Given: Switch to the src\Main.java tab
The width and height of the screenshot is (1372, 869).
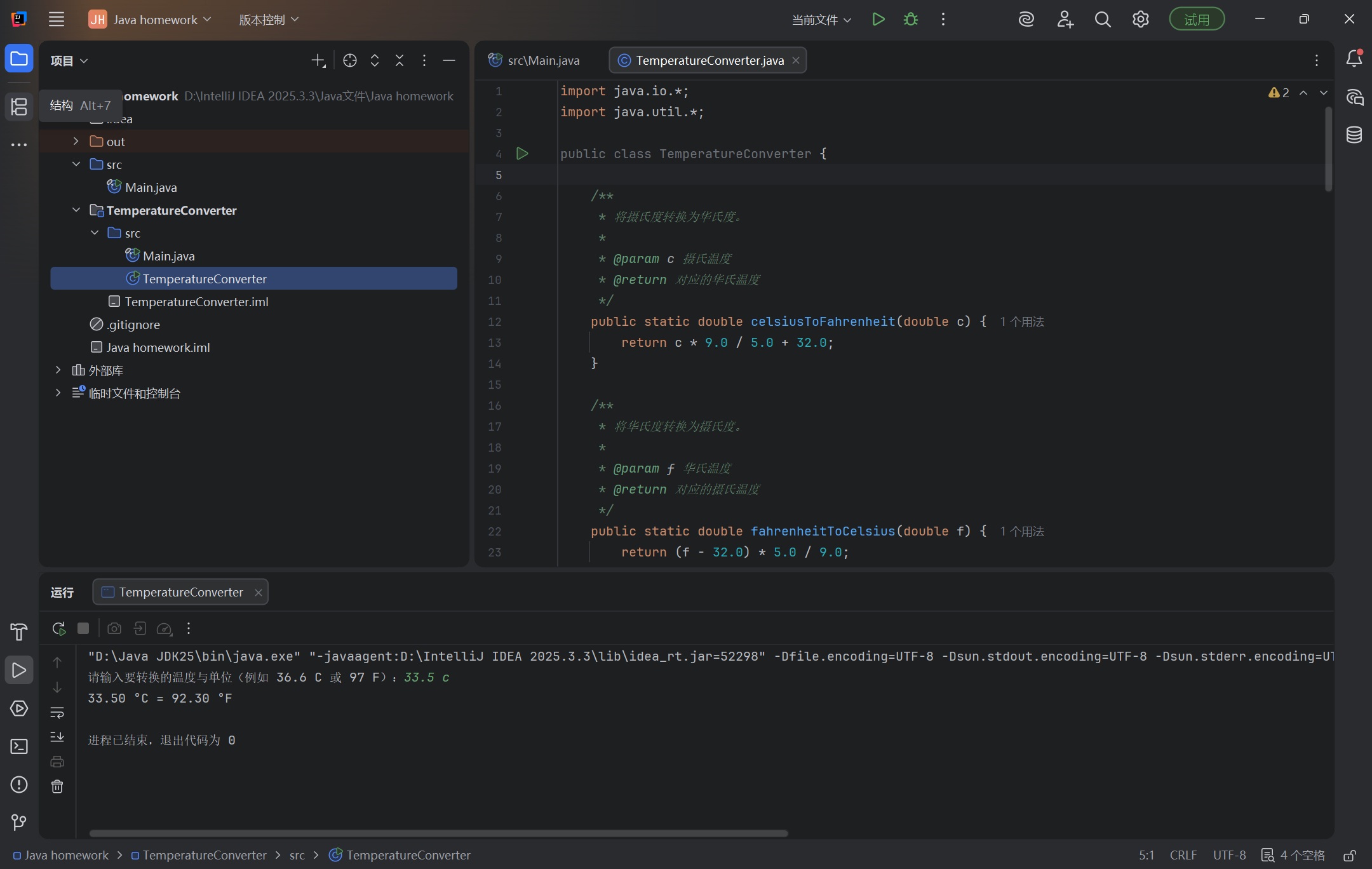Looking at the screenshot, I should click(x=543, y=60).
